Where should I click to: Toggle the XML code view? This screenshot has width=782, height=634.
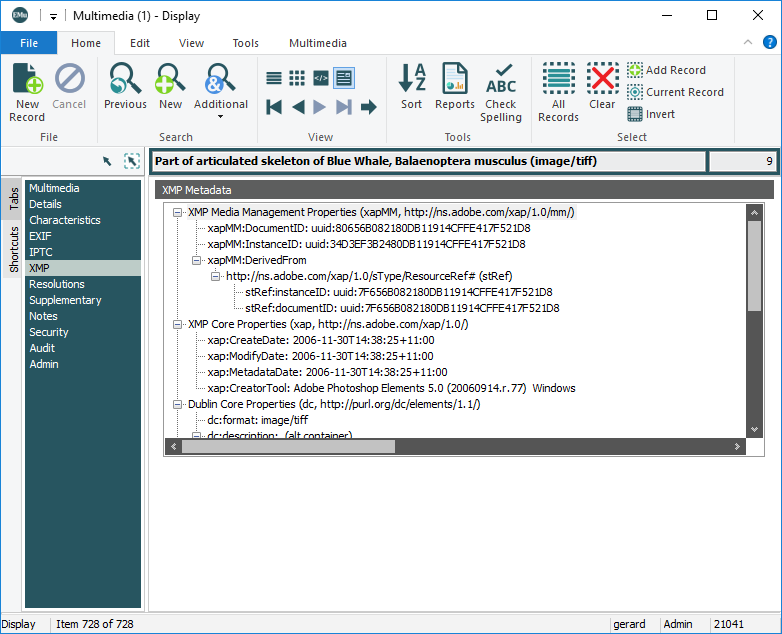point(320,78)
